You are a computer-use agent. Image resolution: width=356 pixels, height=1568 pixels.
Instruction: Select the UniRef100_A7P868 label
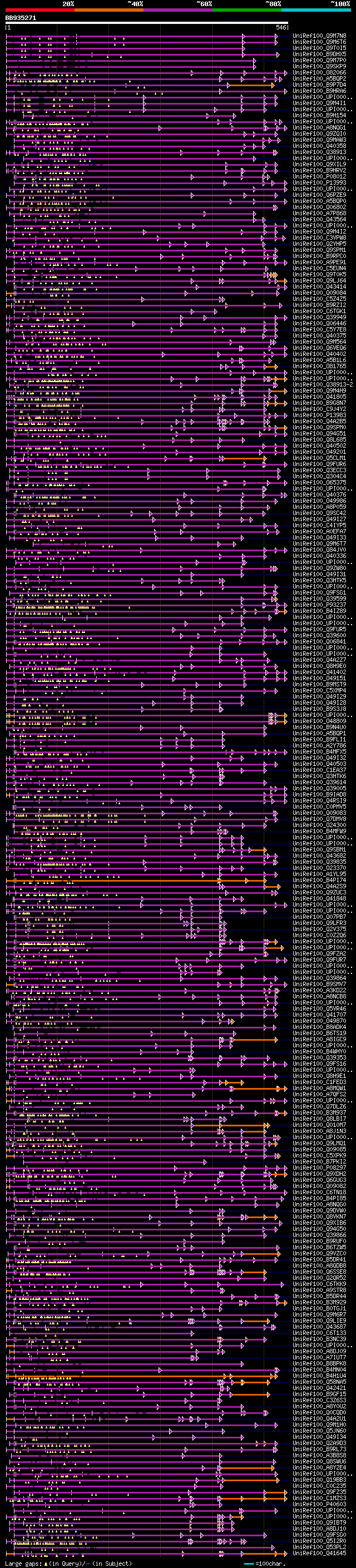pyautogui.click(x=319, y=213)
